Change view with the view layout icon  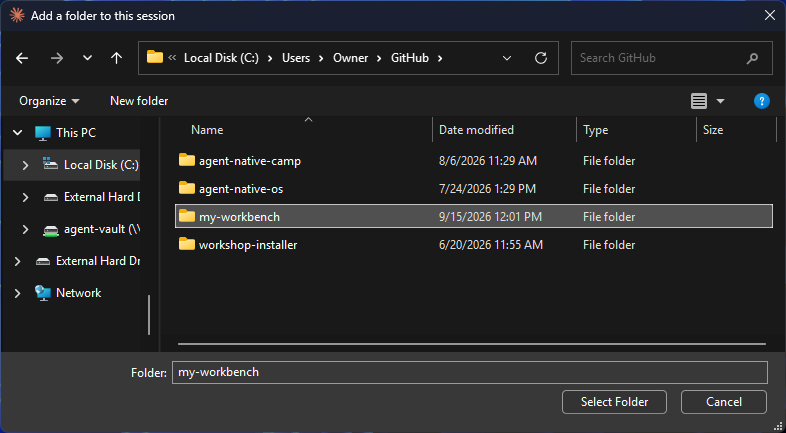(x=699, y=101)
